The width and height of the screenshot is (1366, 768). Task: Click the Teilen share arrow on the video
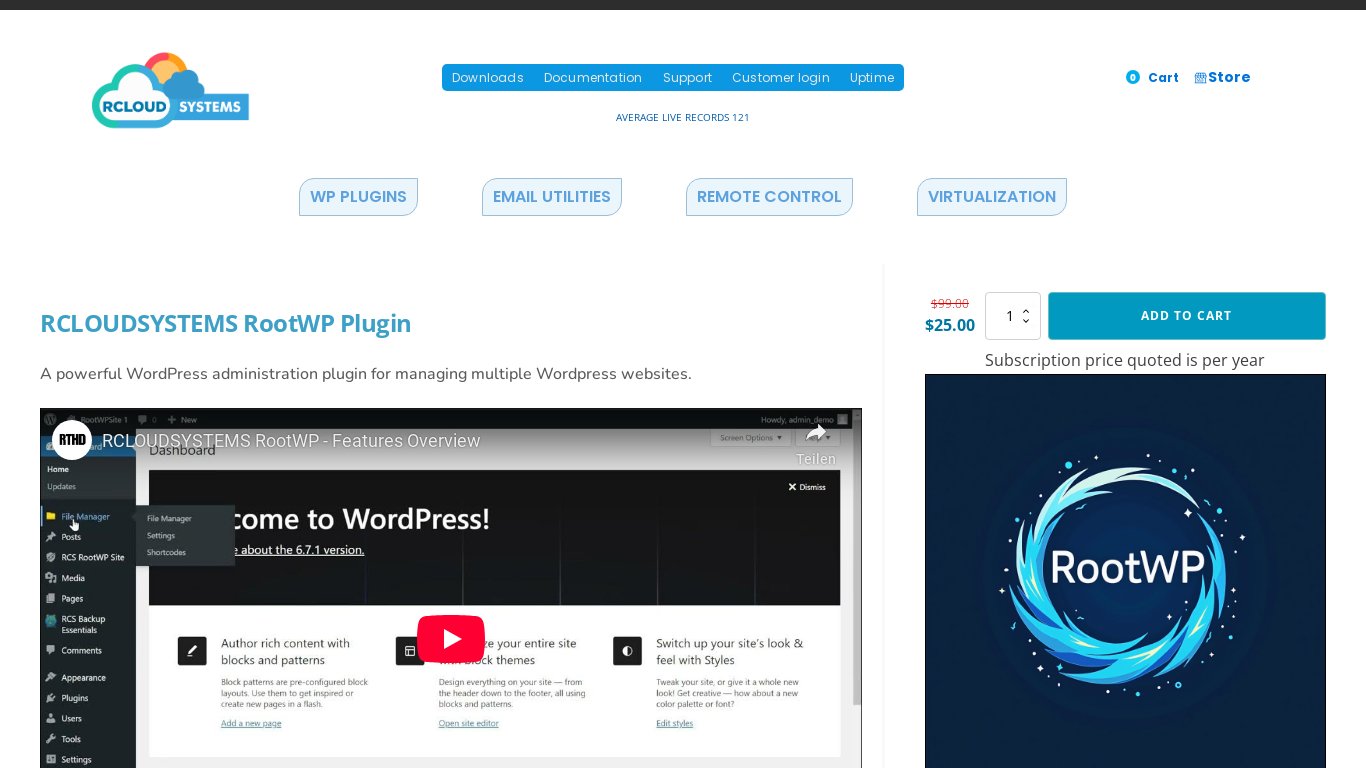click(x=816, y=434)
